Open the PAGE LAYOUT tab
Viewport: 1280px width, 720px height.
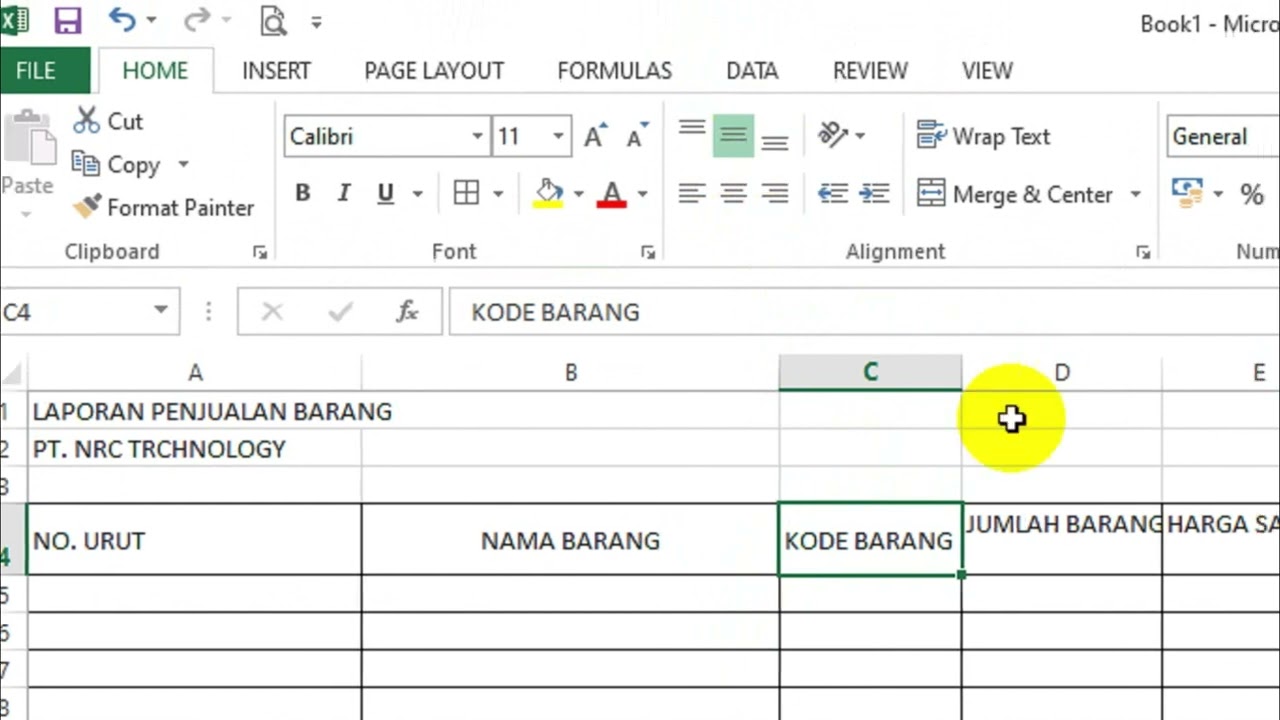[x=434, y=71]
